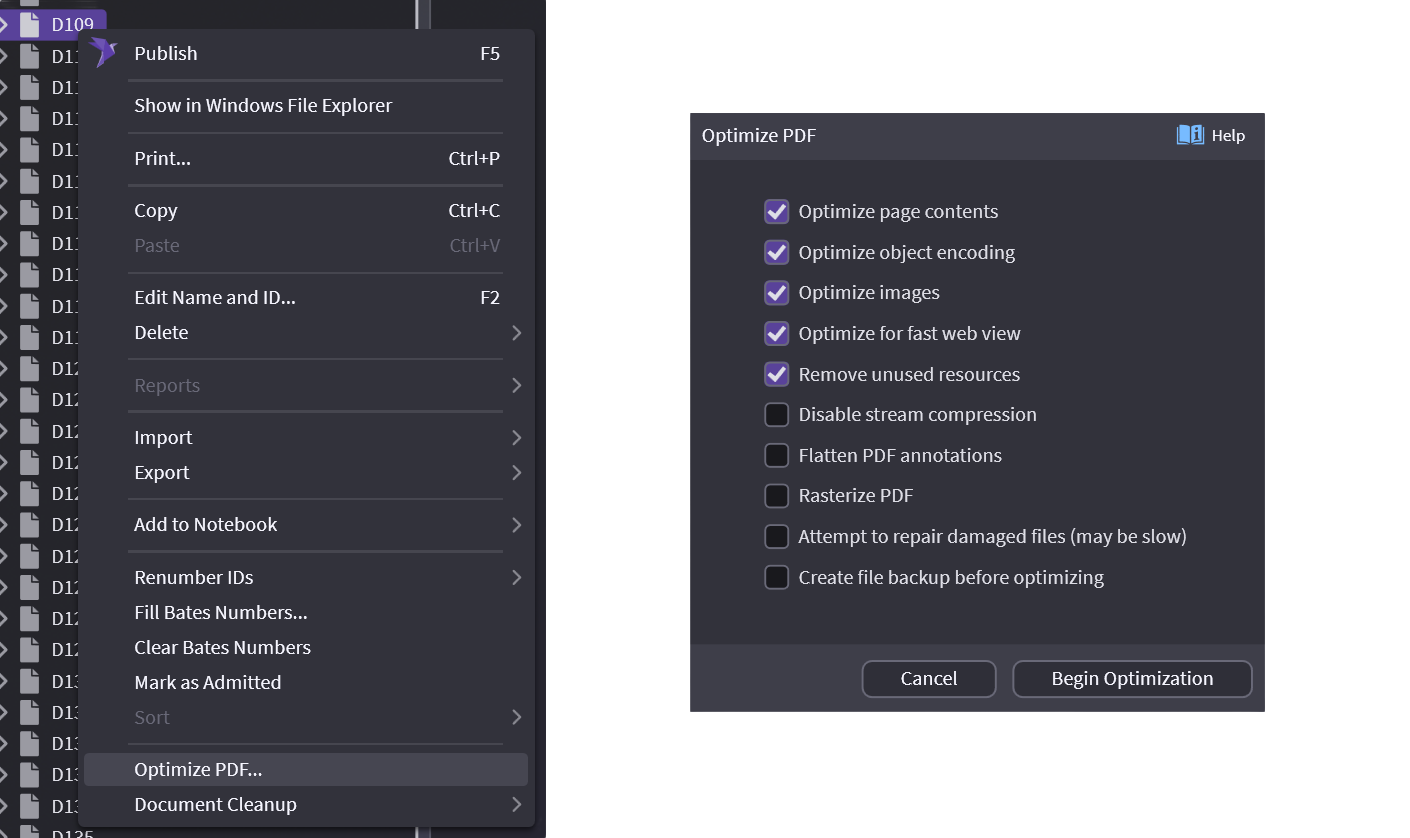Uncheck Optimize images option

point(777,293)
